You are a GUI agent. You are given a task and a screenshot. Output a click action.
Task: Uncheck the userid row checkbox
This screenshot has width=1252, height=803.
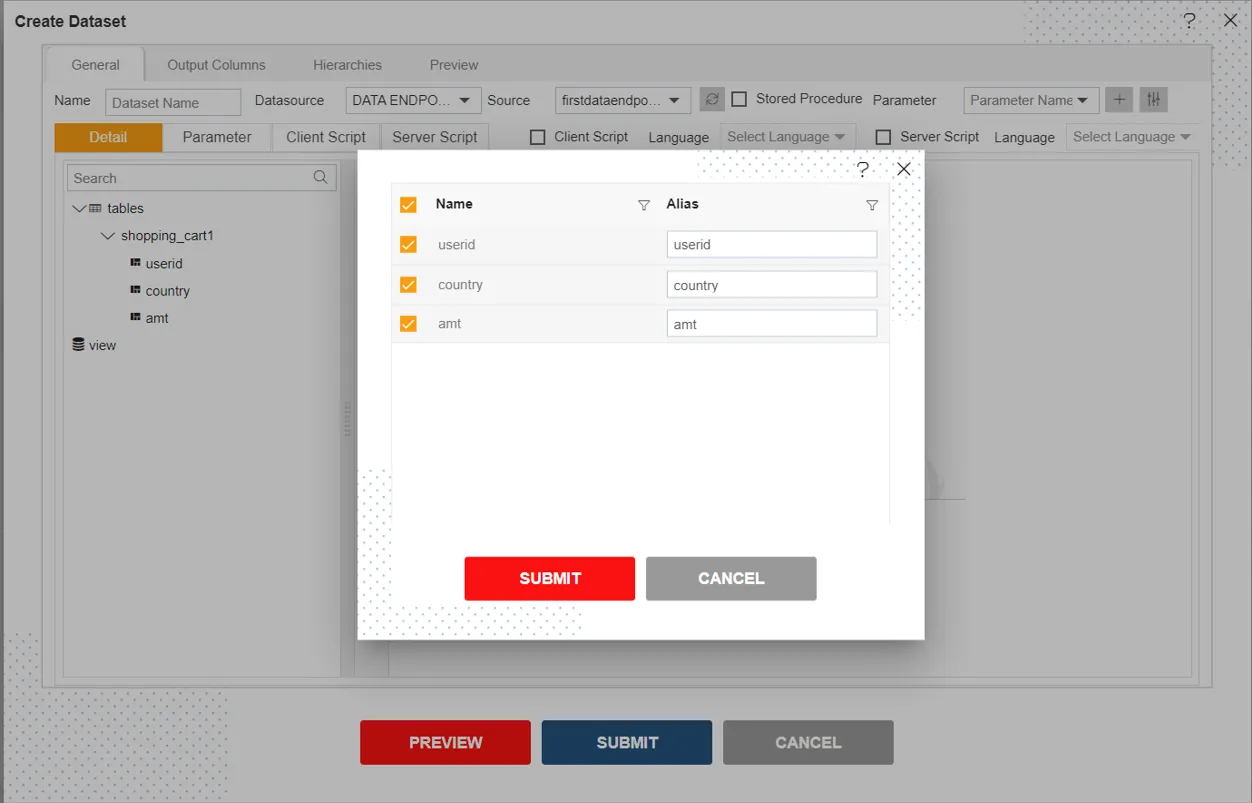click(408, 244)
